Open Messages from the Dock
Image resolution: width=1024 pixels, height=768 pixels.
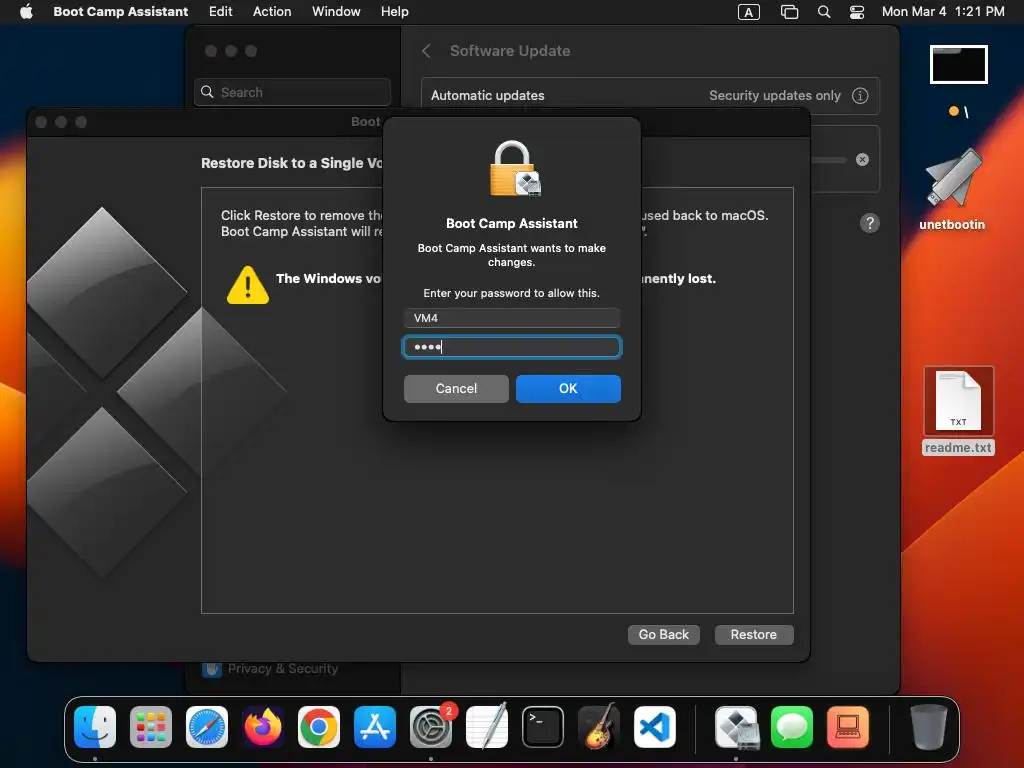(x=792, y=727)
